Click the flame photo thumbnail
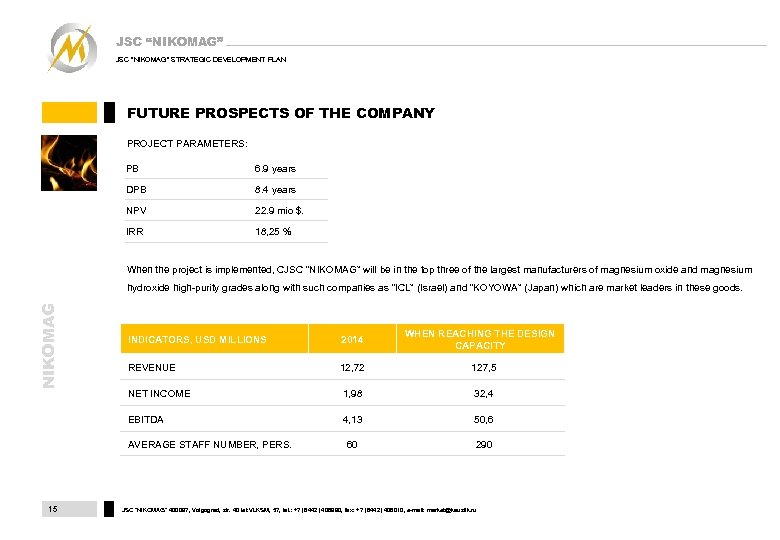 (x=69, y=162)
